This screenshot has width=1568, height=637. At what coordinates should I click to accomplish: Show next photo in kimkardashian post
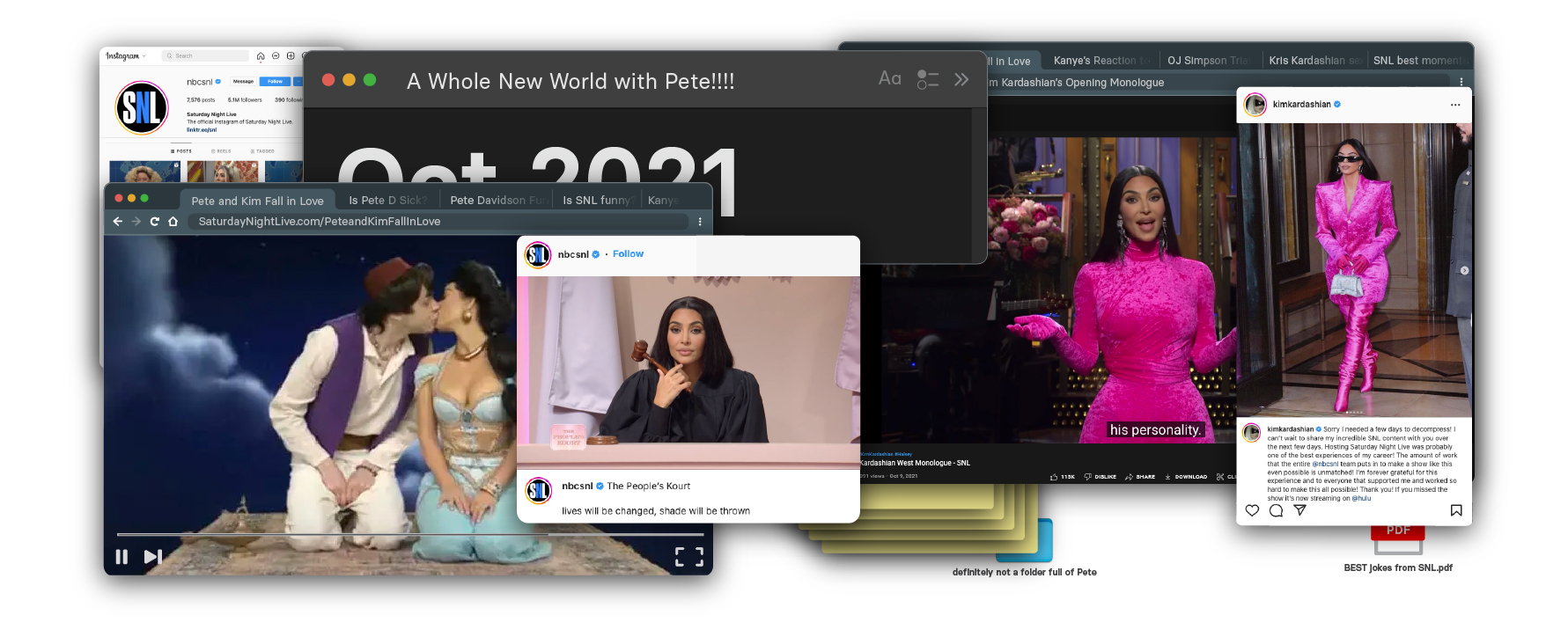(x=1464, y=270)
